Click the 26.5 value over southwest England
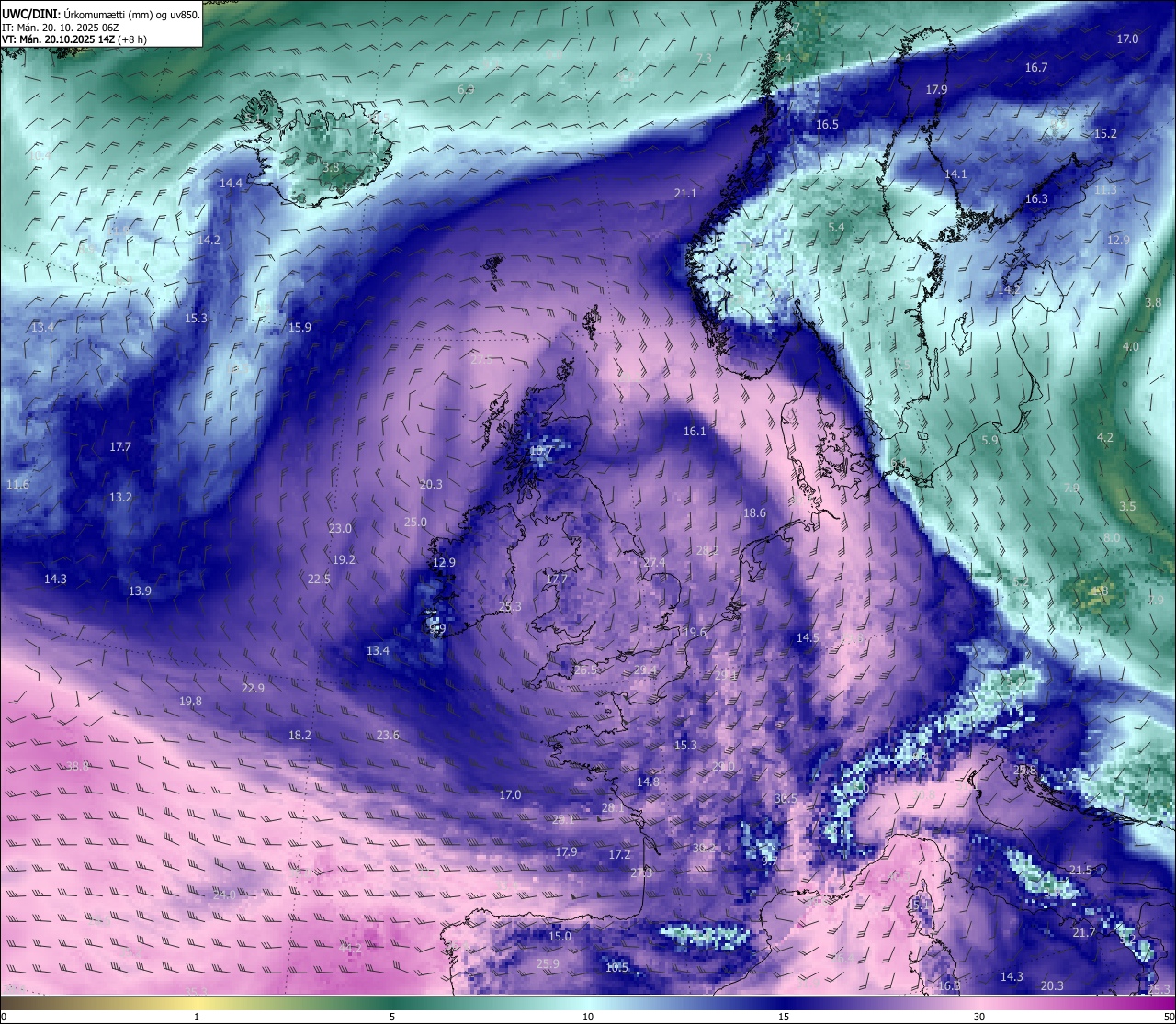The height and width of the screenshot is (1024, 1176). click(585, 670)
